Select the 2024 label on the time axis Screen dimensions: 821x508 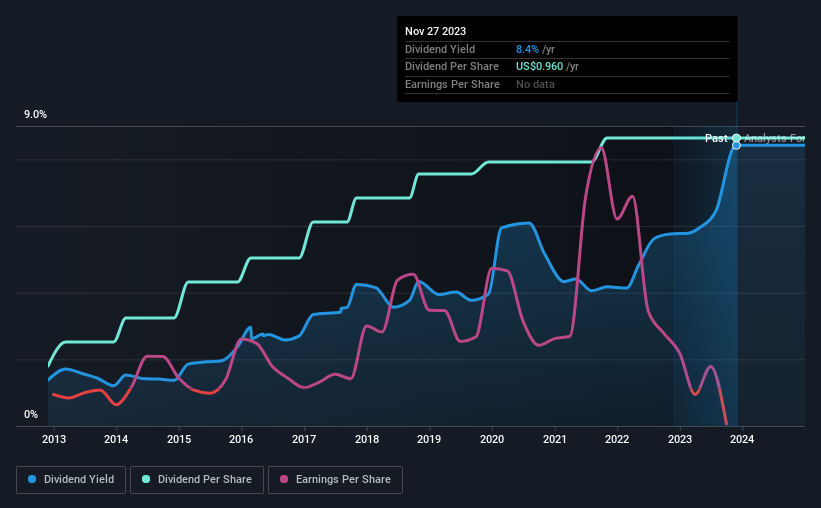tap(742, 439)
